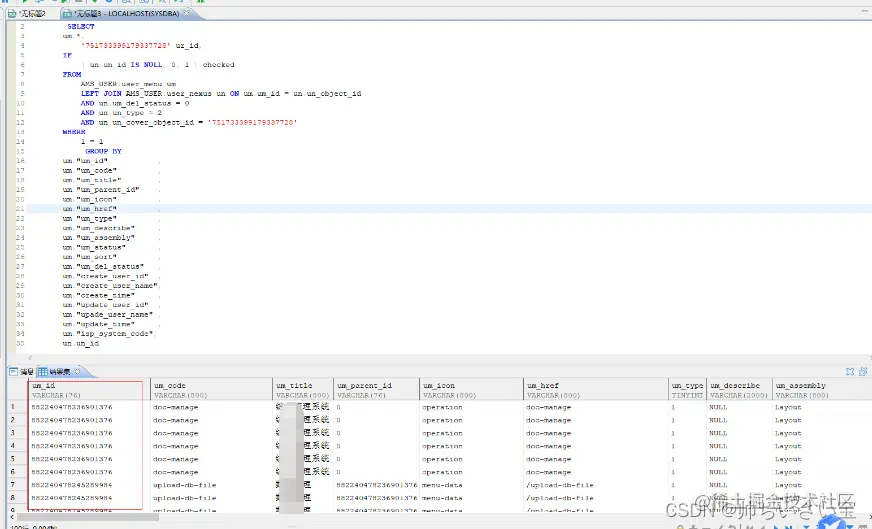The image size is (872, 529).
Task: Click line number 21 in the editor gutter
Action: 20,209
